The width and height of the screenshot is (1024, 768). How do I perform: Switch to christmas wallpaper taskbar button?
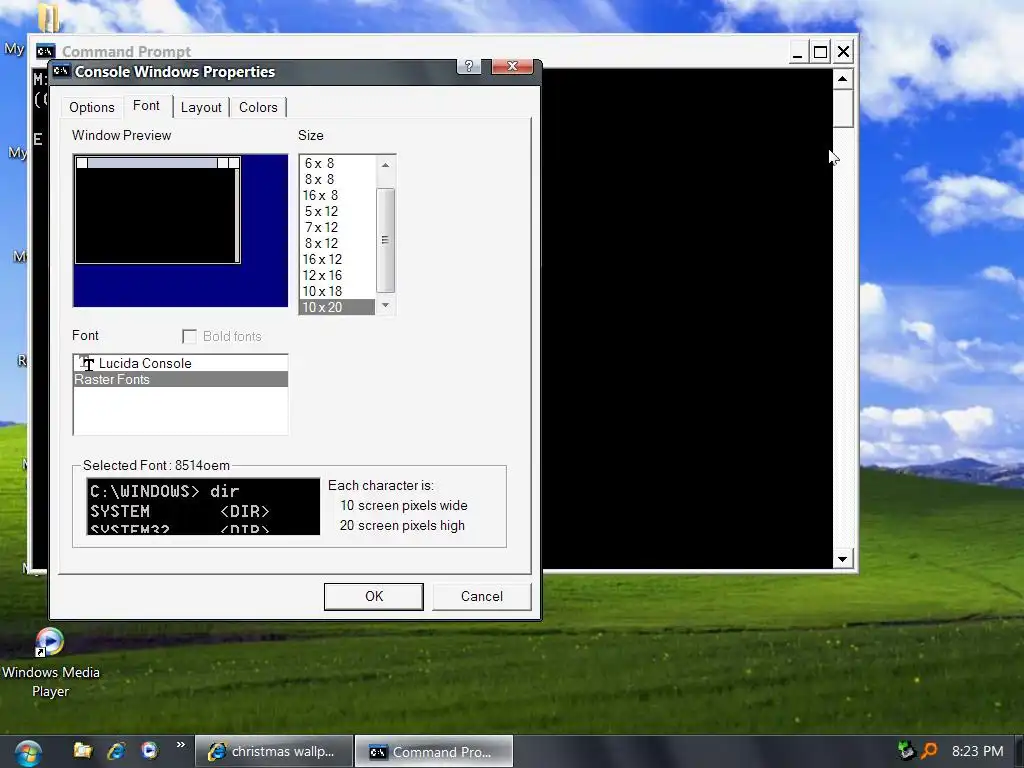coord(274,752)
